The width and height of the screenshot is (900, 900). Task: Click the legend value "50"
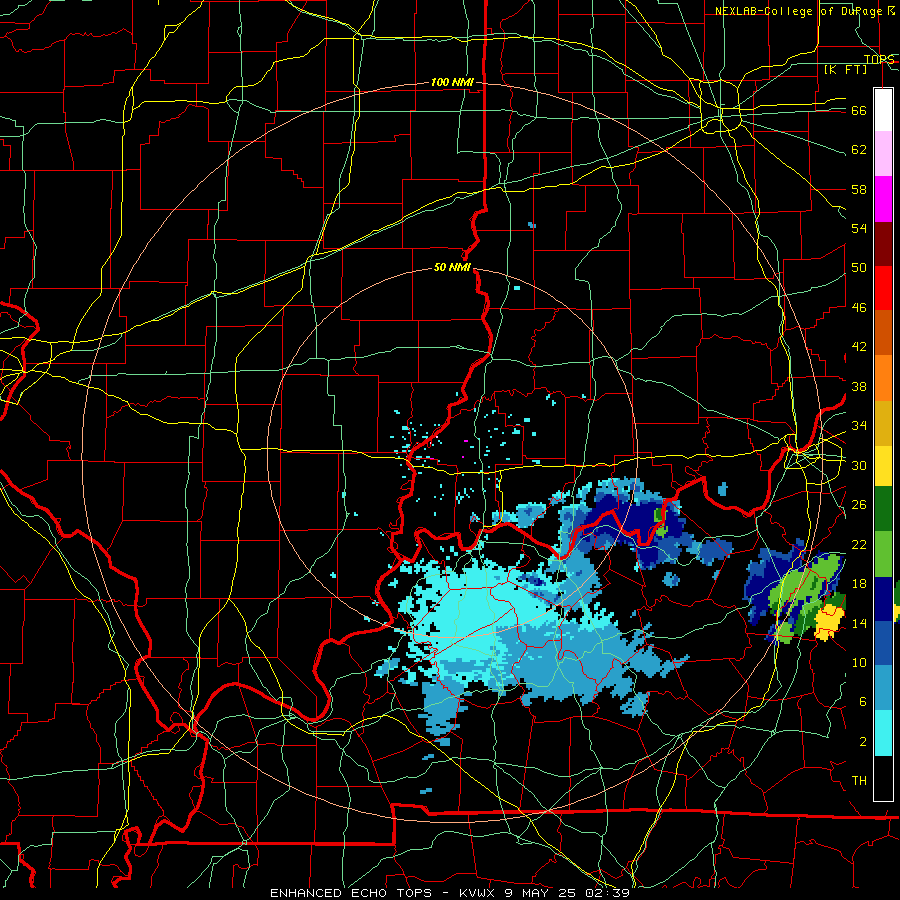click(859, 268)
